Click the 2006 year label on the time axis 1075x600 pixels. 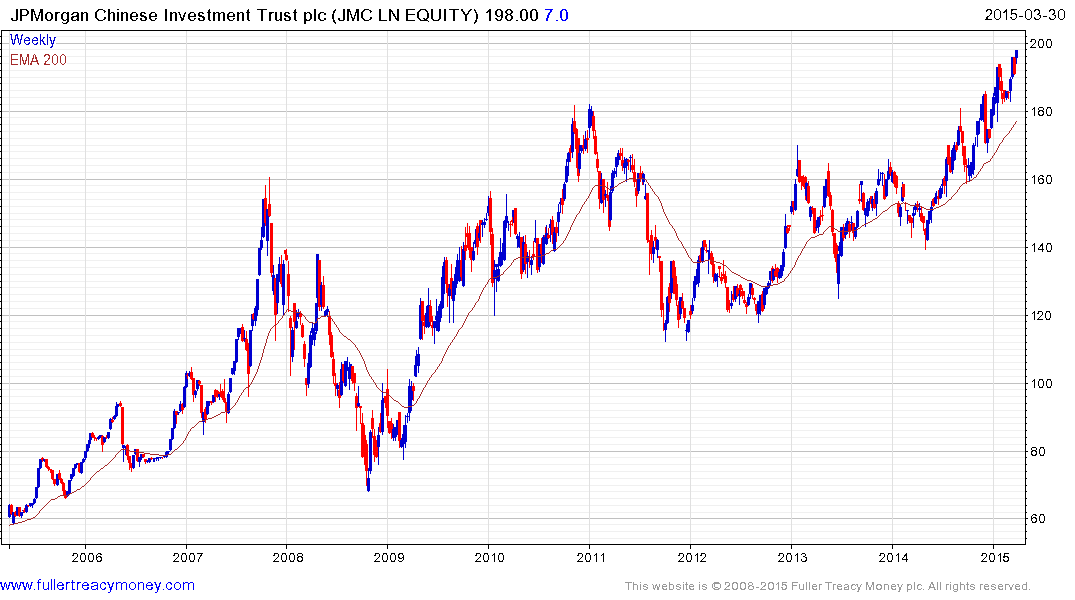click(x=87, y=557)
